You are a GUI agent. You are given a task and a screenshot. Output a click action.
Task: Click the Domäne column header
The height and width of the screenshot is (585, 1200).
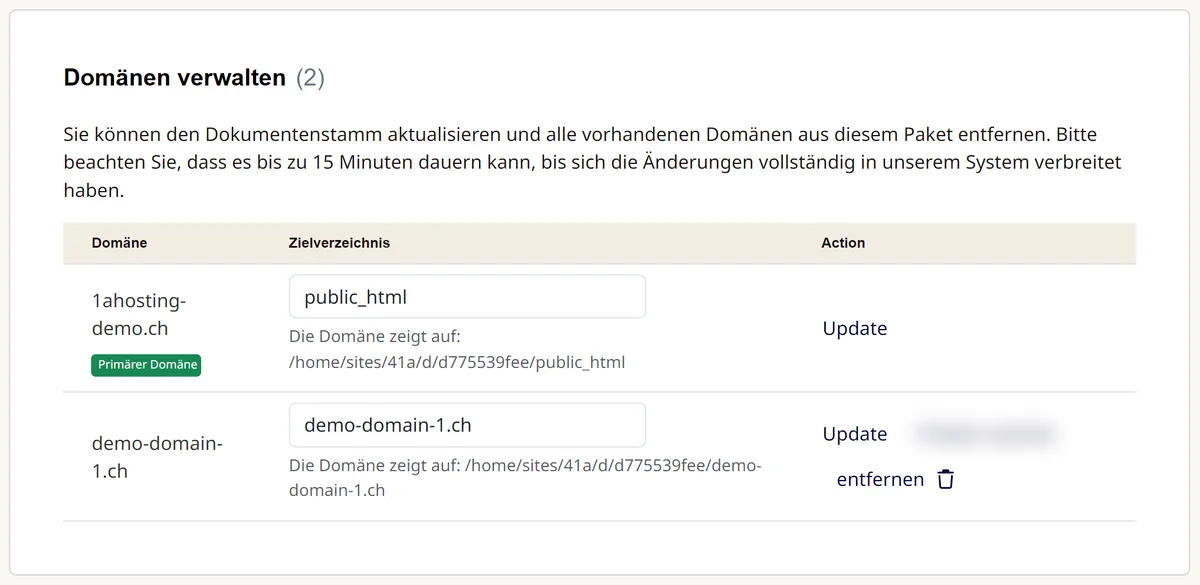[119, 243]
